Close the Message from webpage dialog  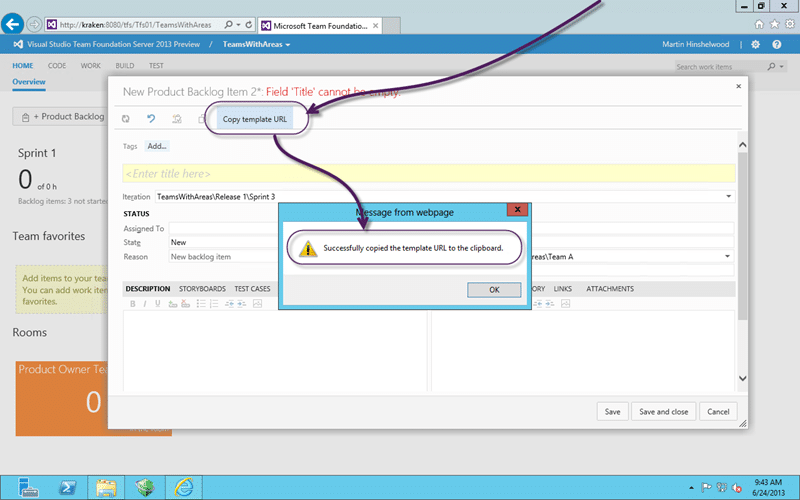coord(517,209)
